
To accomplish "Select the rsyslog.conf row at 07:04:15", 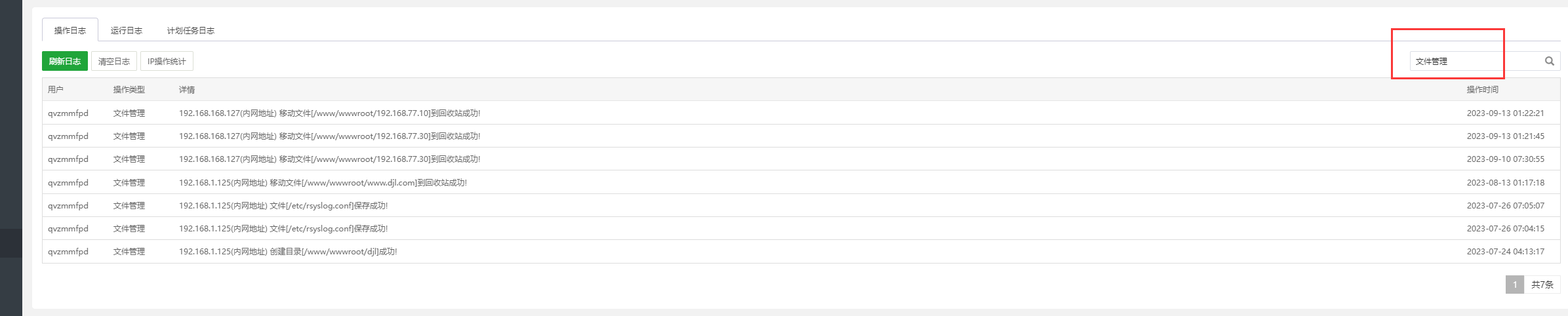I will click(801, 228).
